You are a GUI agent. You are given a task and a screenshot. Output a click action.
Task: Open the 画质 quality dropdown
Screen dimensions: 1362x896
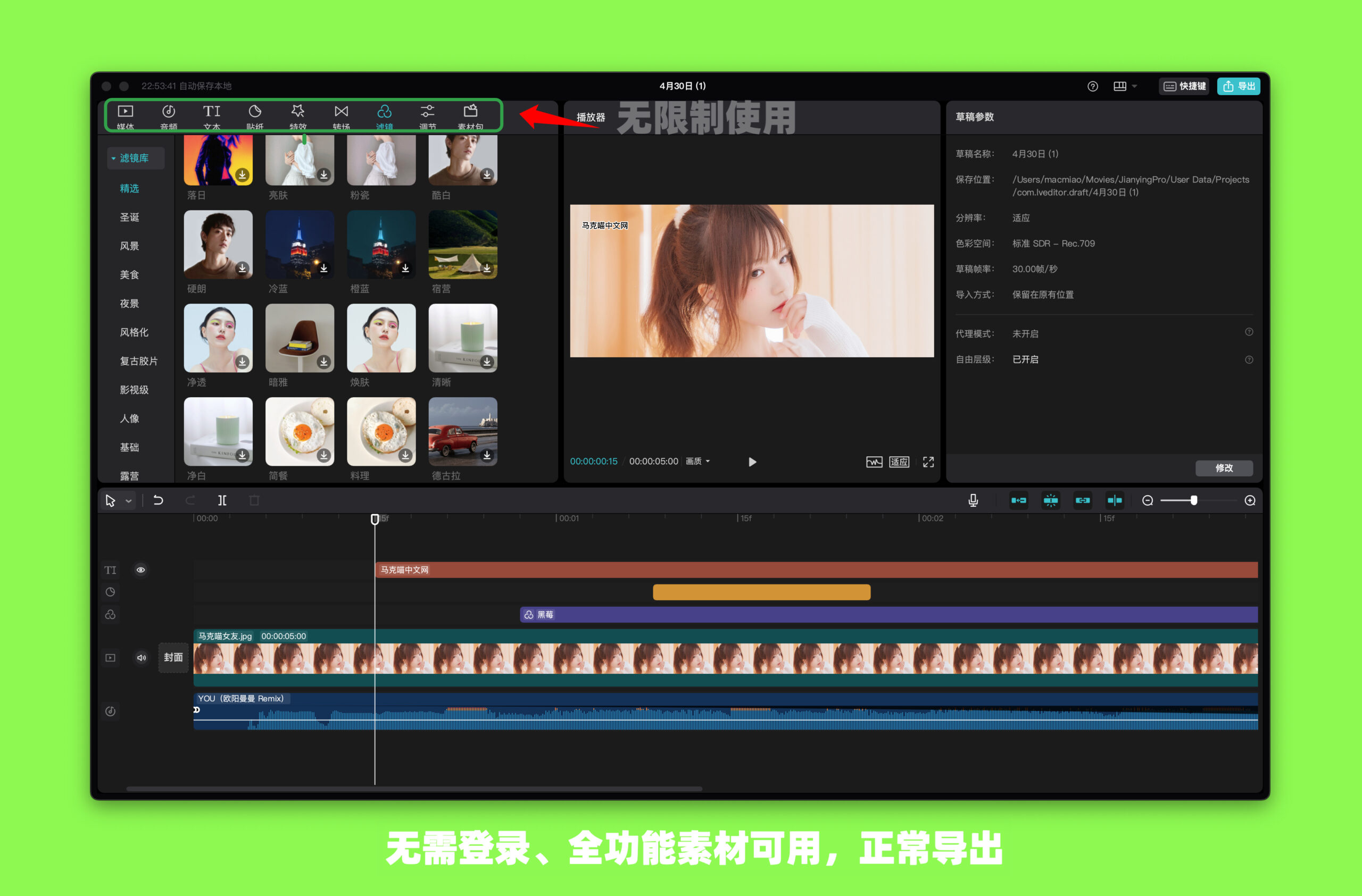pos(697,462)
